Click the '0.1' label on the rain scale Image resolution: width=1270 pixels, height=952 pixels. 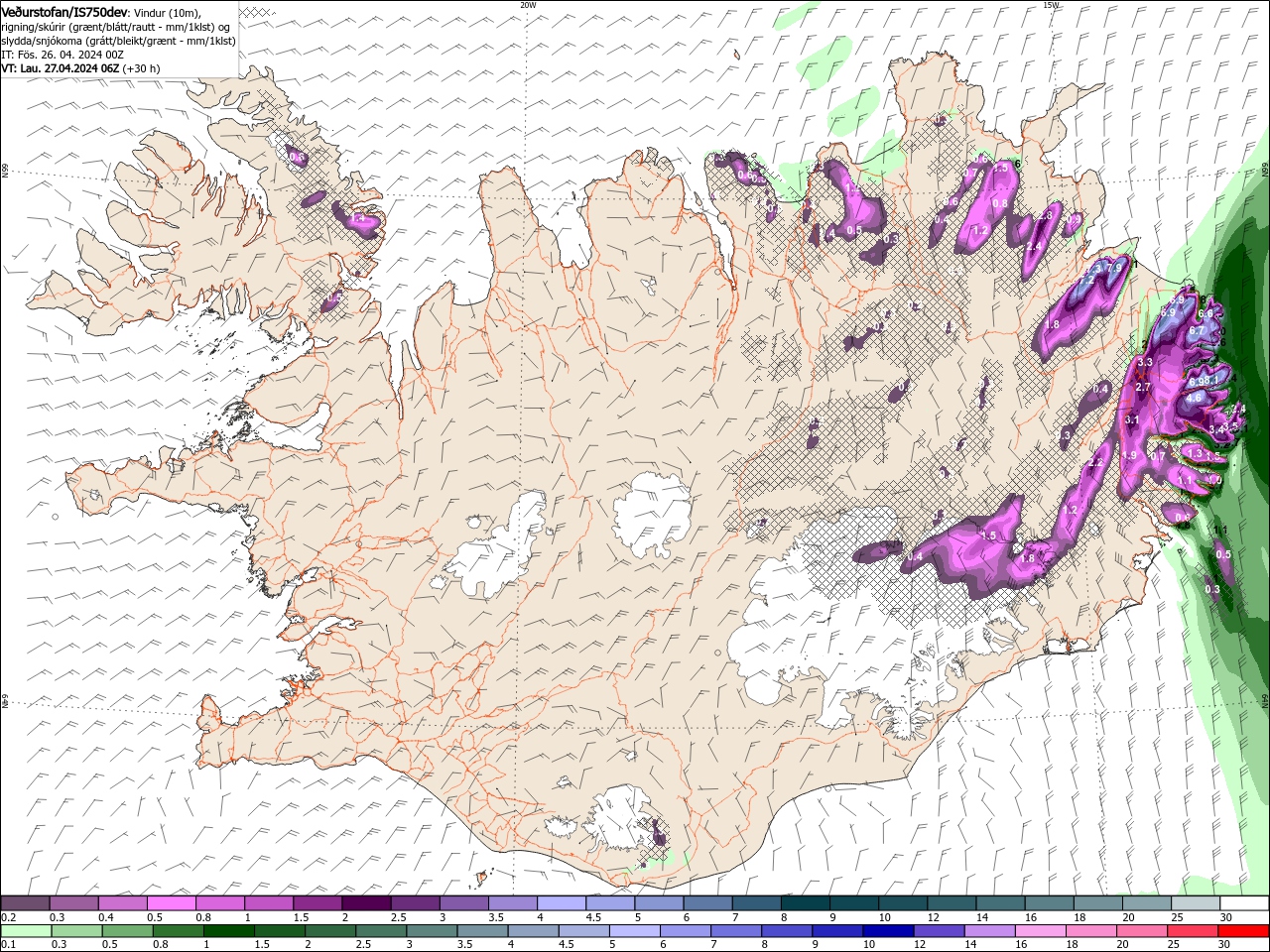(9, 945)
